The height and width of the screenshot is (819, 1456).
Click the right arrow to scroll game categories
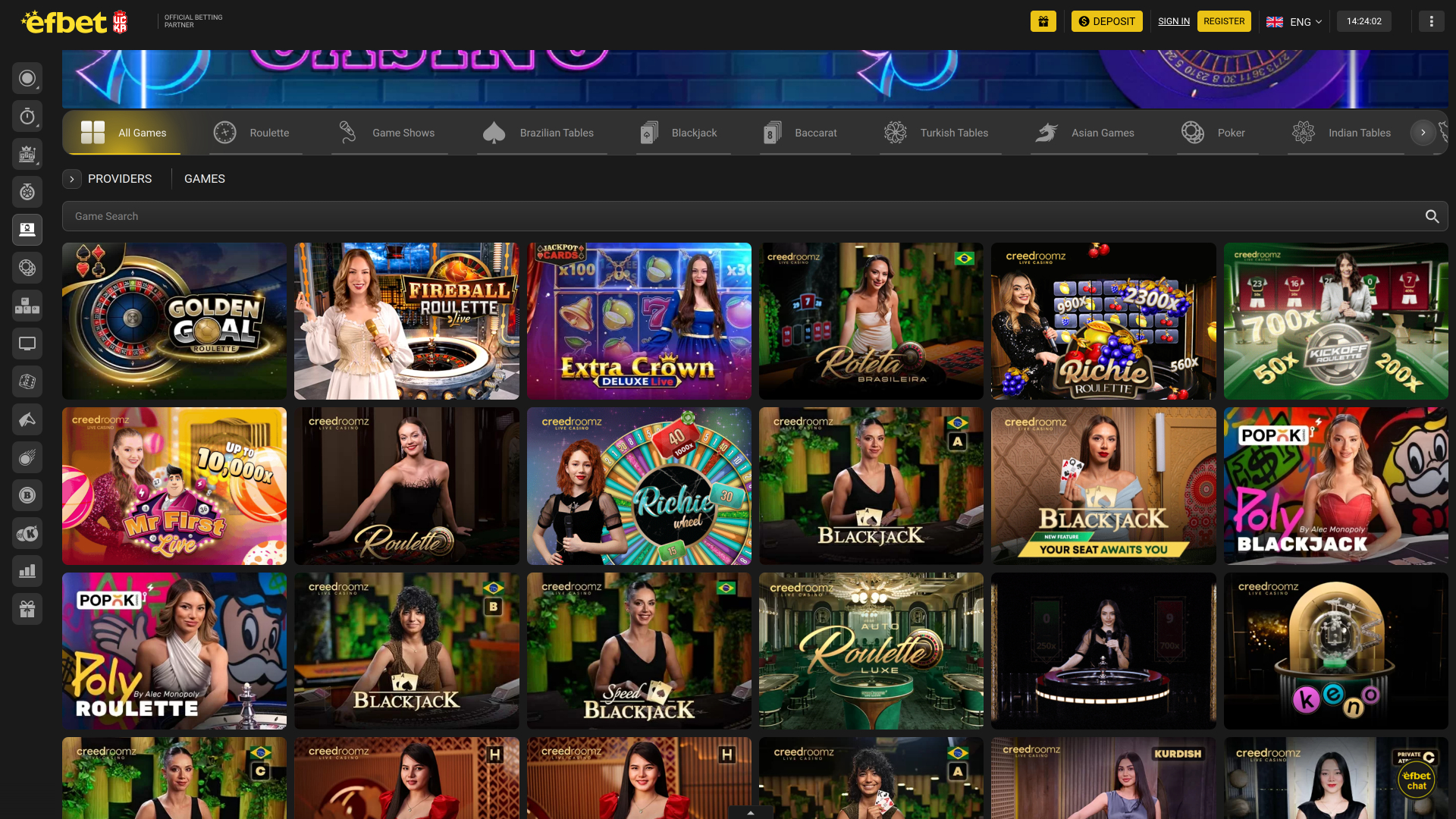pos(1422,132)
